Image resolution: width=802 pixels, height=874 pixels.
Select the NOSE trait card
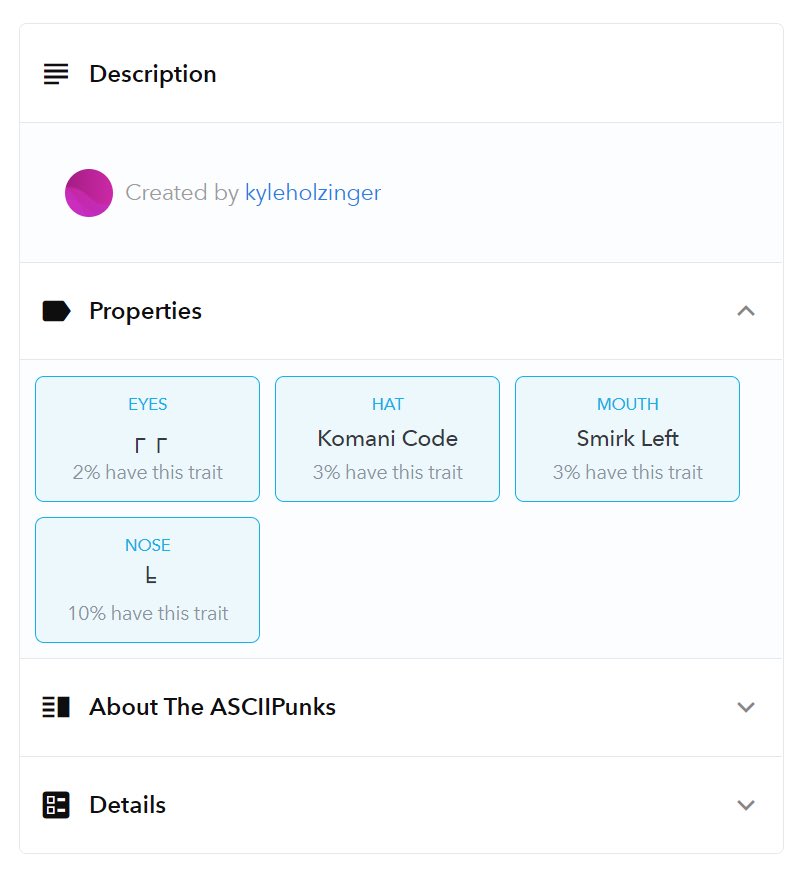pyautogui.click(x=148, y=580)
